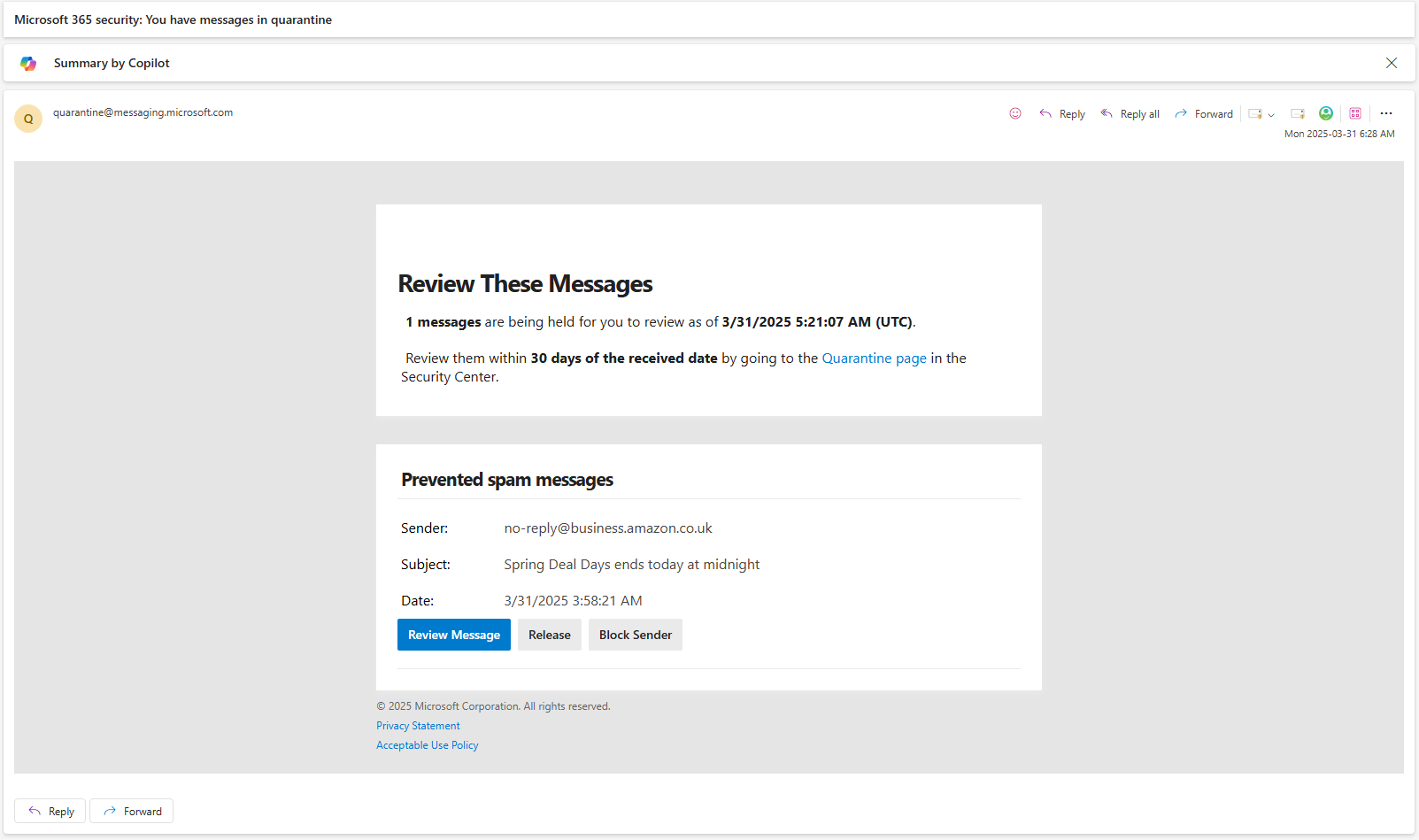Image resolution: width=1419 pixels, height=840 pixels.
Task: Release the quarantined message
Action: tap(550, 635)
